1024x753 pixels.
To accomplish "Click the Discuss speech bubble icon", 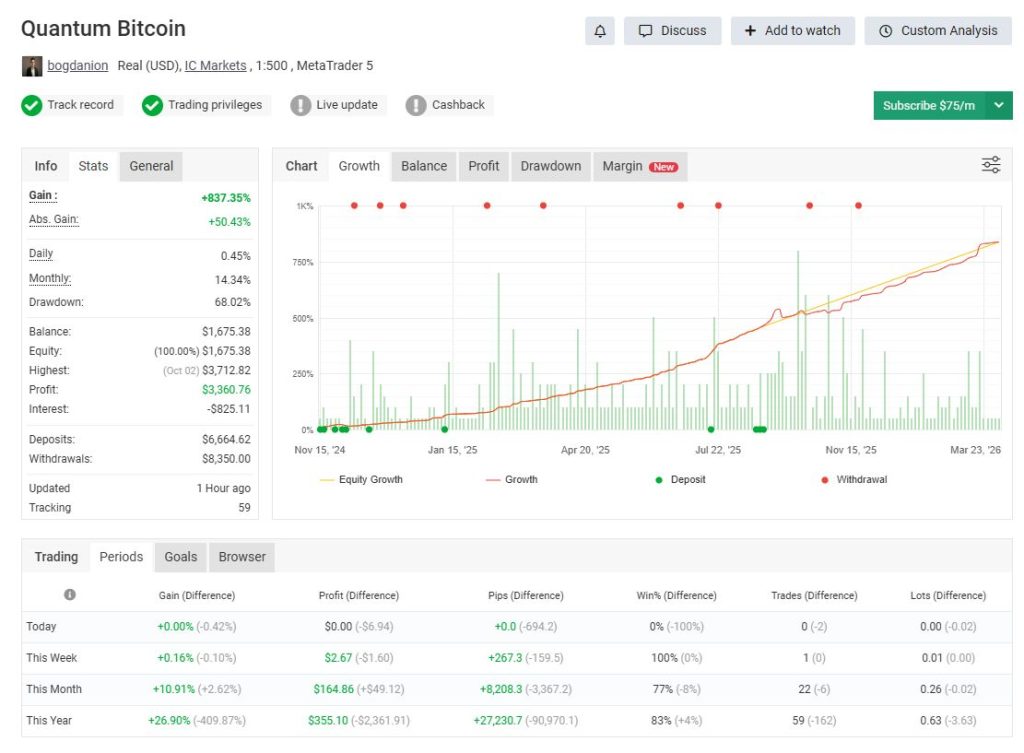I will (645, 30).
